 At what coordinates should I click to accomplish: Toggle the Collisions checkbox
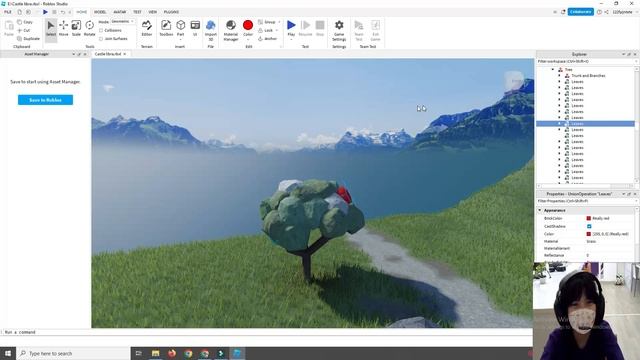tap(101, 30)
